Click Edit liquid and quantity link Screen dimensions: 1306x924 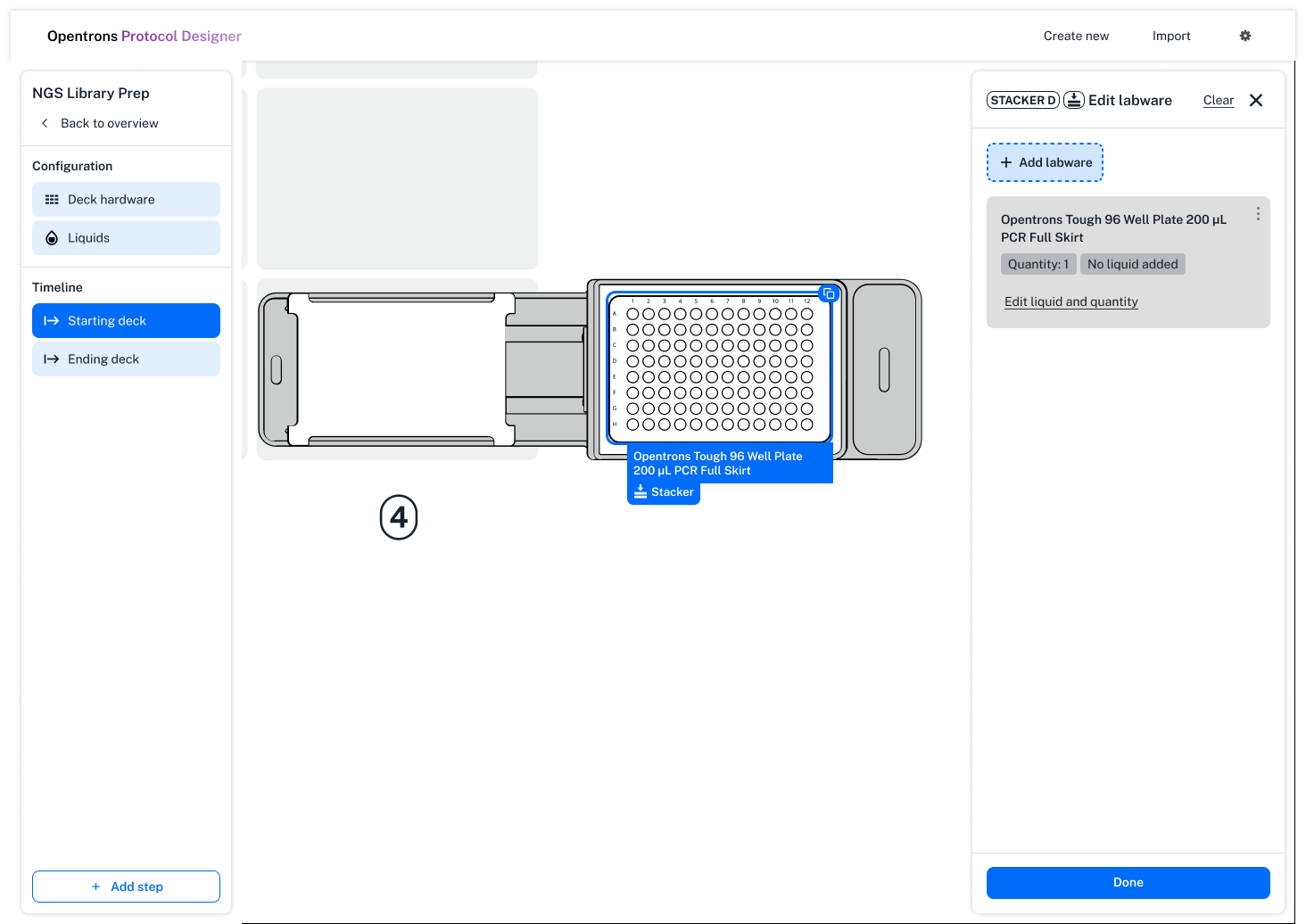pos(1070,301)
